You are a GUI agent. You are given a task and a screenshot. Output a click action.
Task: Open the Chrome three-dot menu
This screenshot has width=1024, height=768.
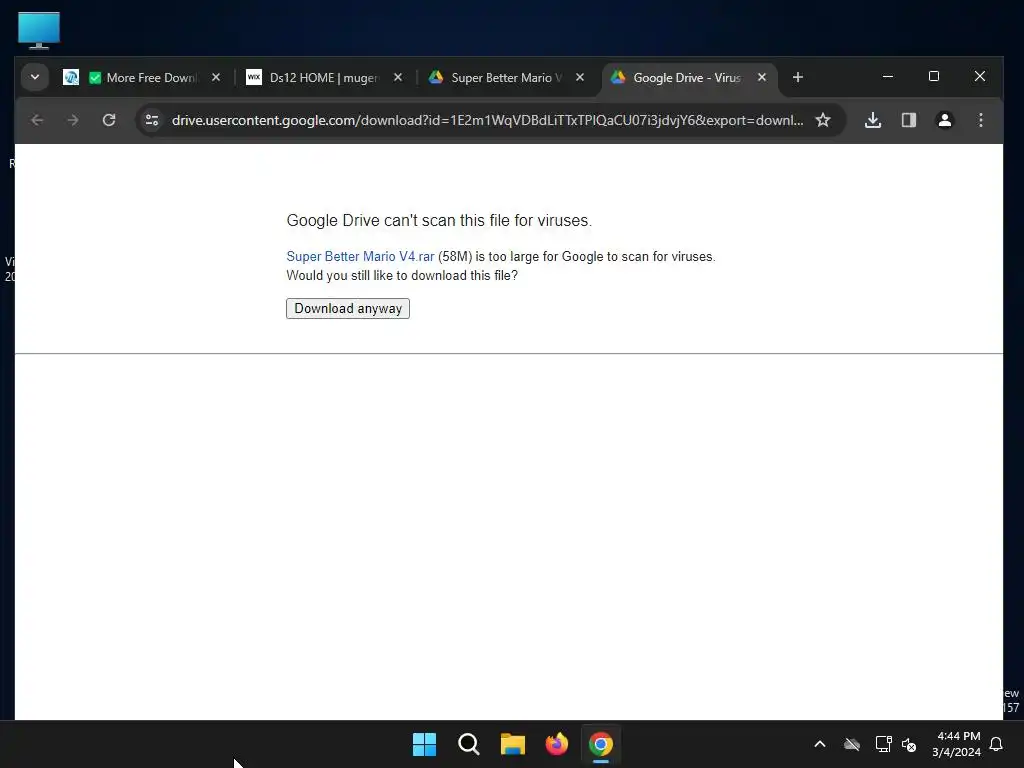click(980, 120)
